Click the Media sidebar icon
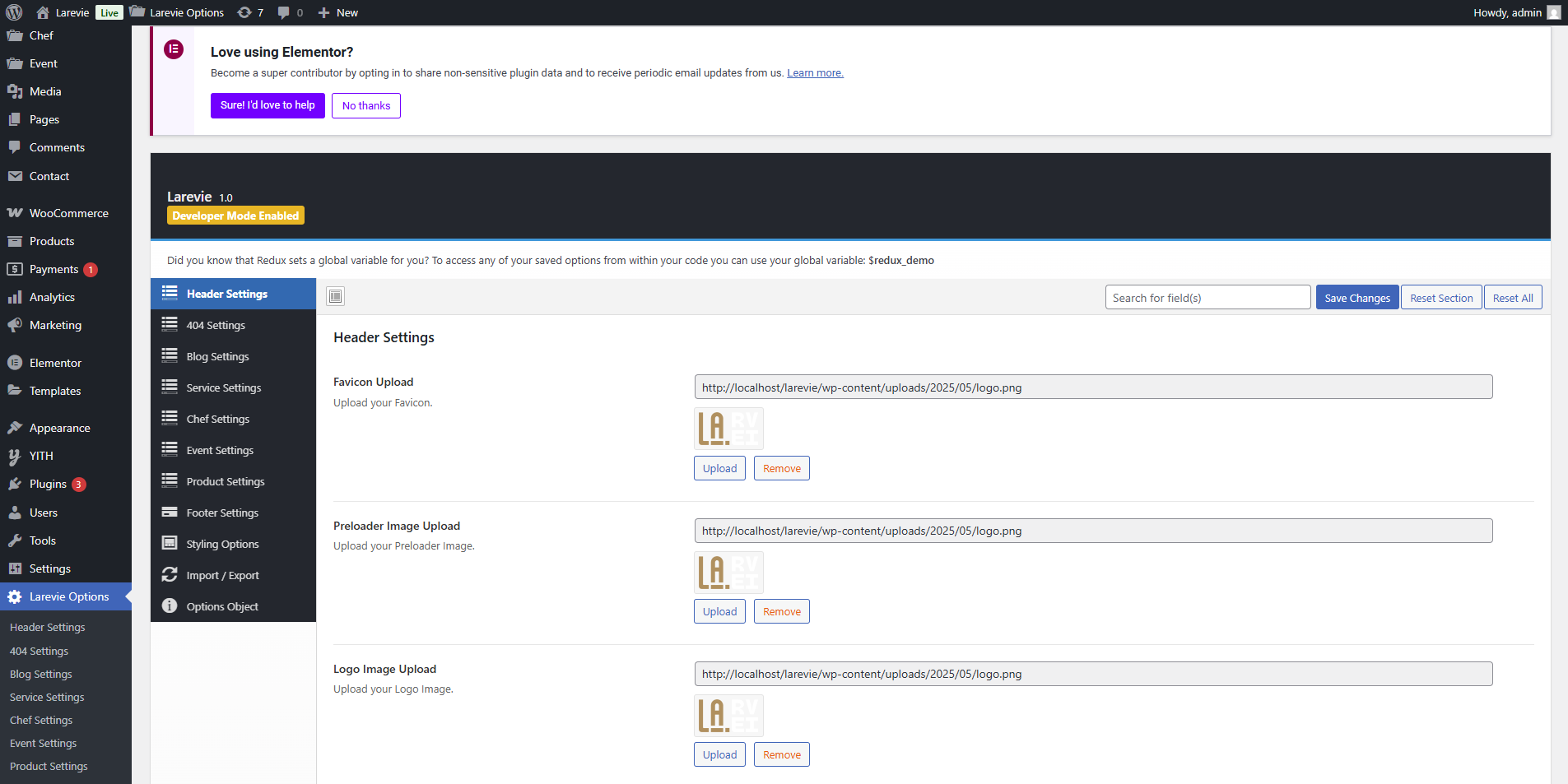The height and width of the screenshot is (784, 1568). 15,91
